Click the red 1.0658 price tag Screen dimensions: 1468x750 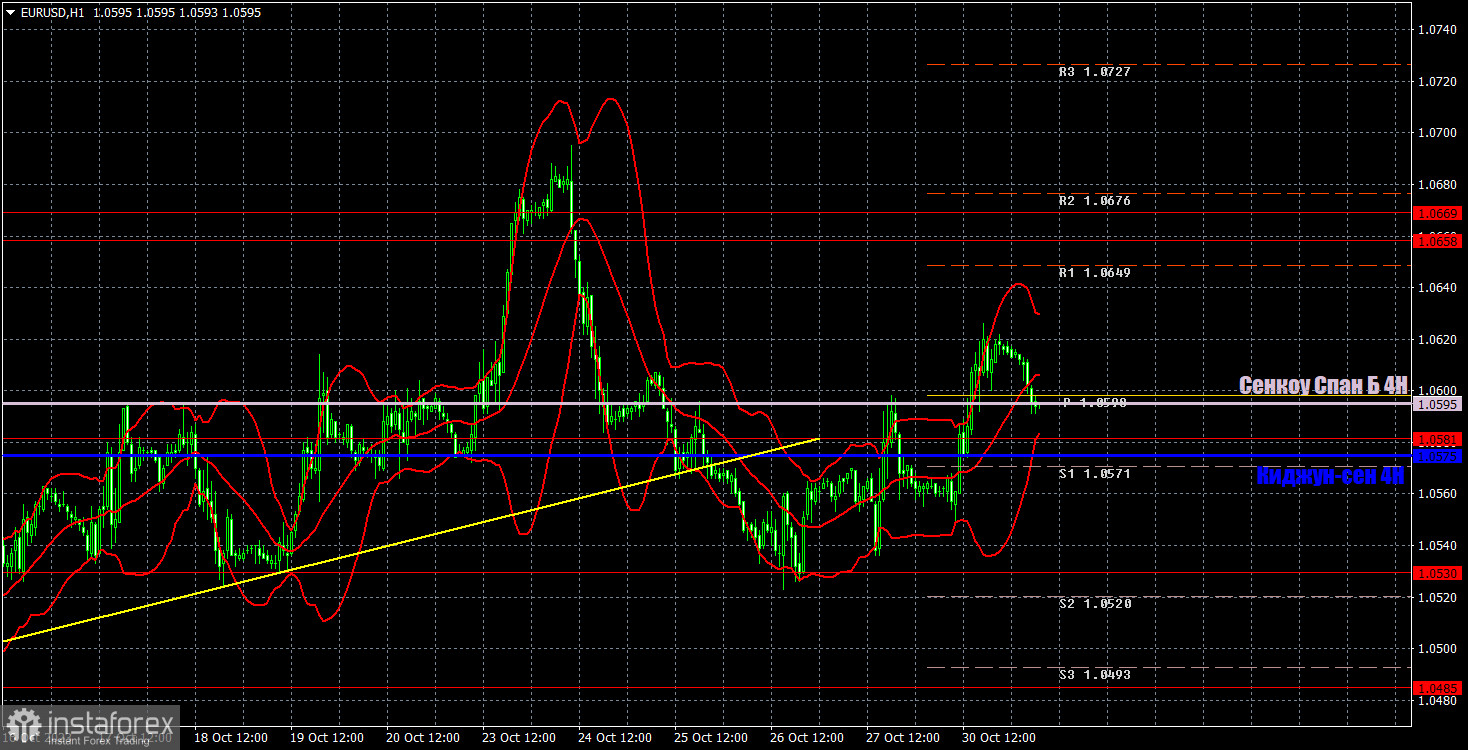pyautogui.click(x=1438, y=241)
